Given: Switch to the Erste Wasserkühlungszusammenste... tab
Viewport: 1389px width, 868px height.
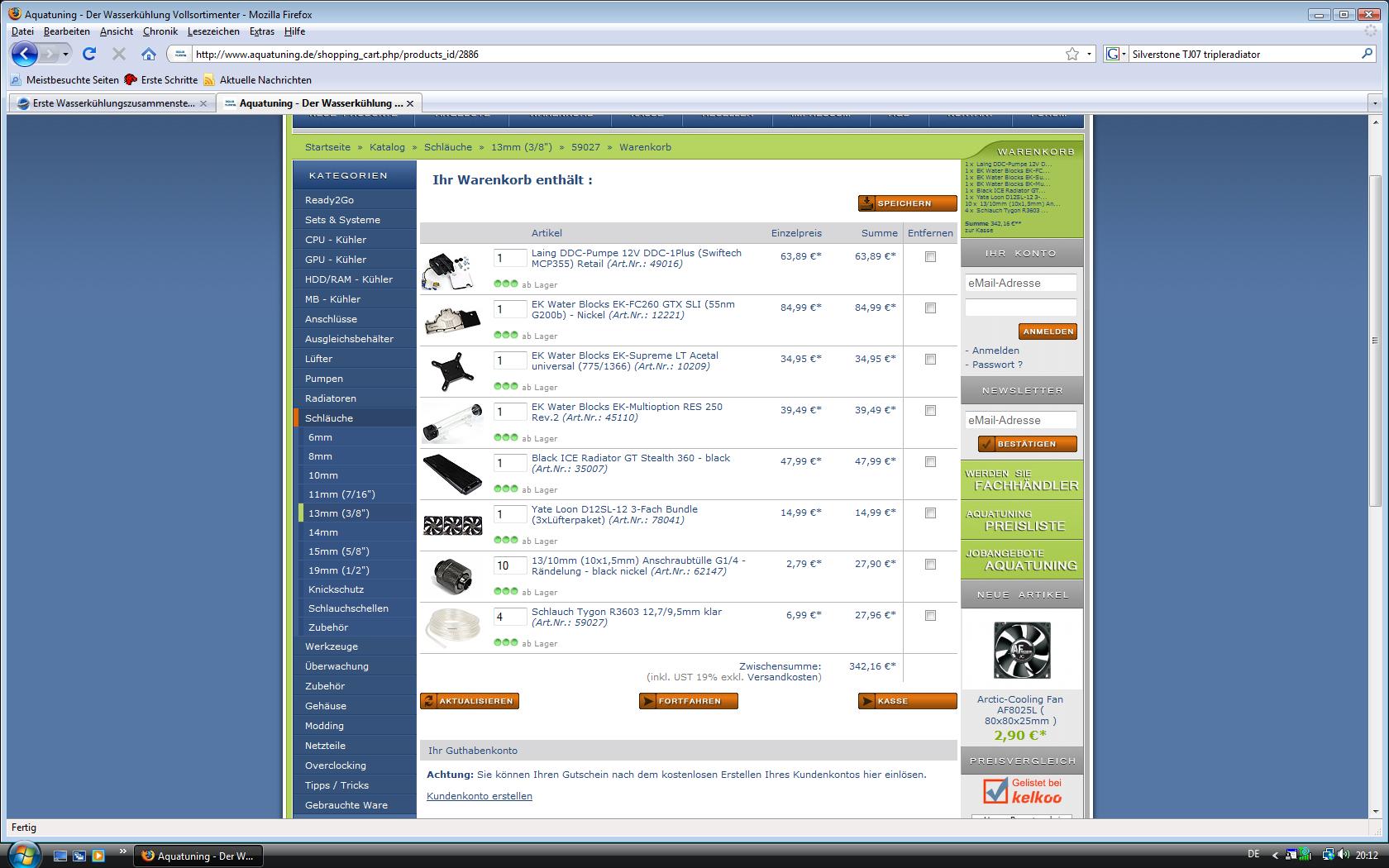Looking at the screenshot, I should [x=112, y=103].
